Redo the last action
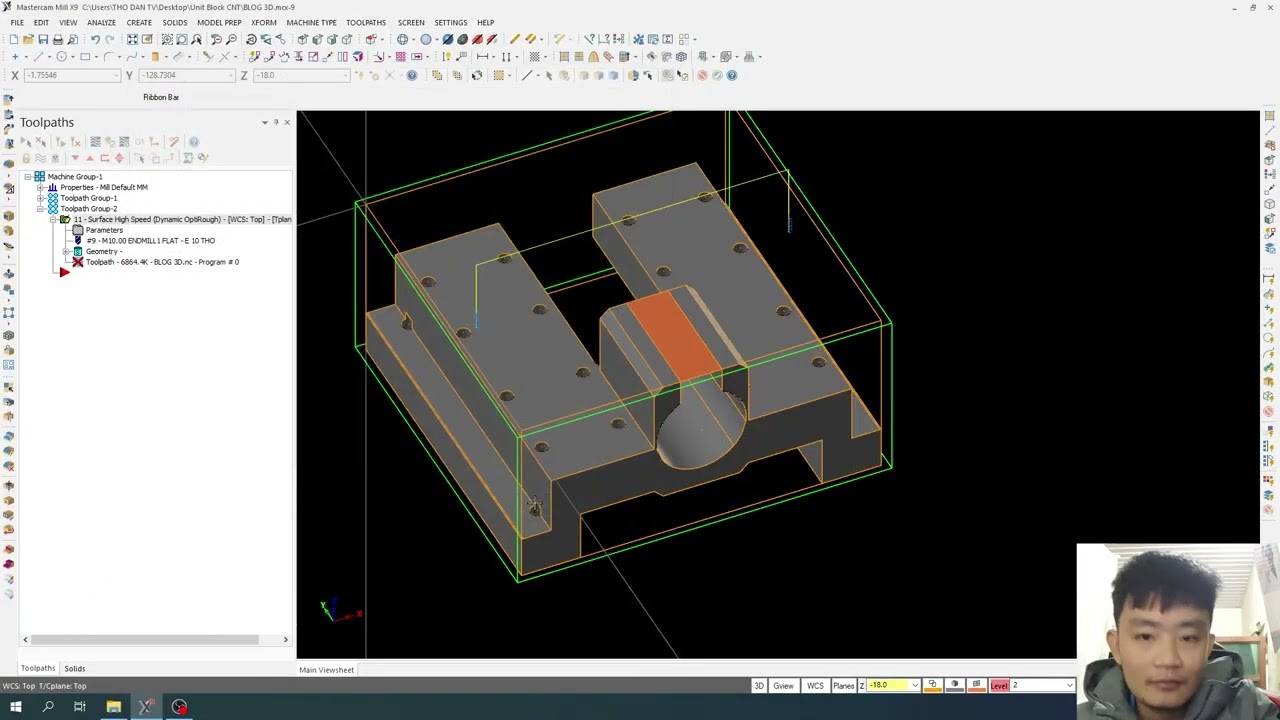 coord(110,39)
